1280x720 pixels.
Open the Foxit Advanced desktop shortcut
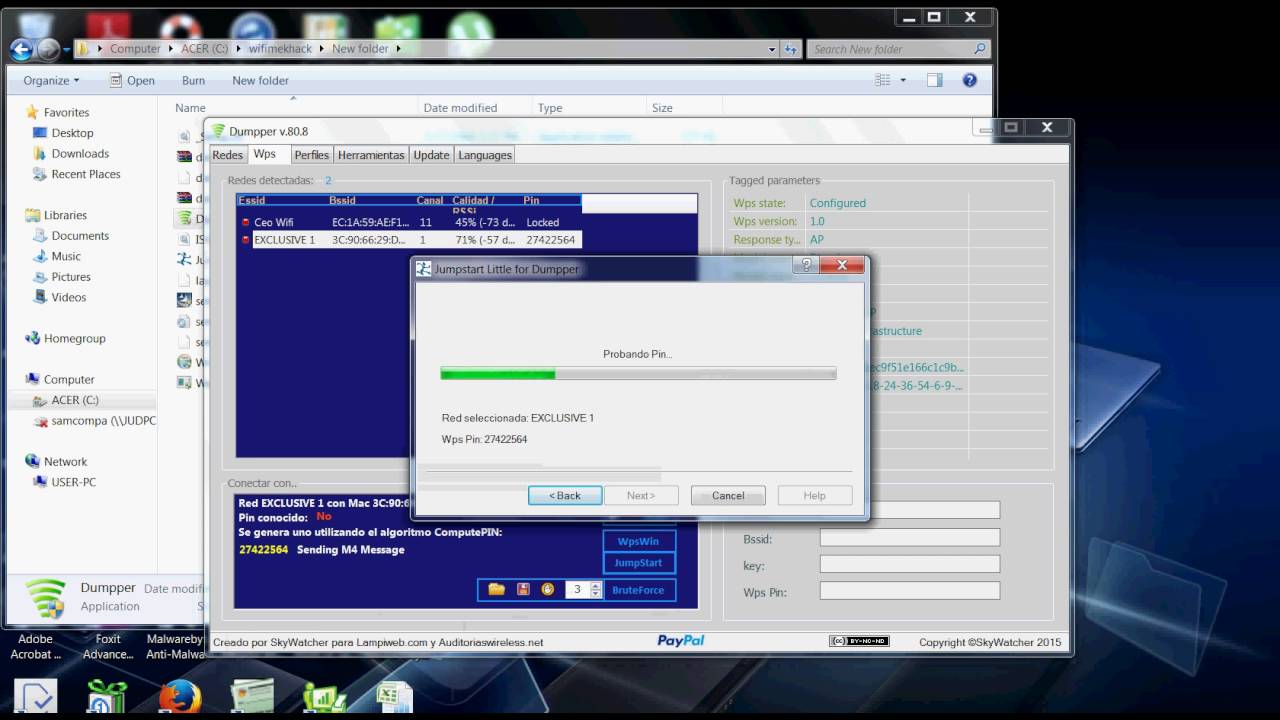coord(108,646)
